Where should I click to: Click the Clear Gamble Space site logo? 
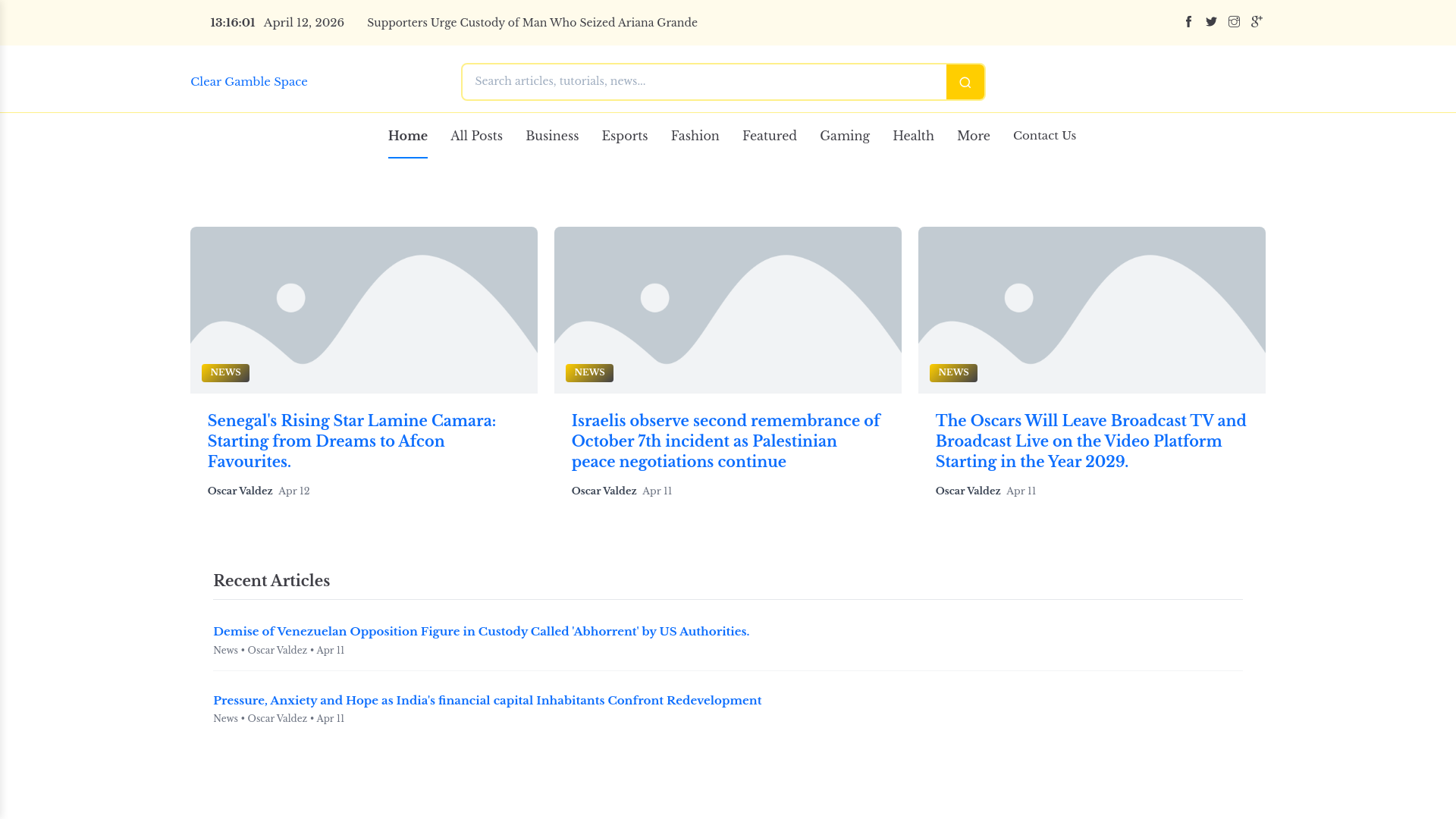249,82
